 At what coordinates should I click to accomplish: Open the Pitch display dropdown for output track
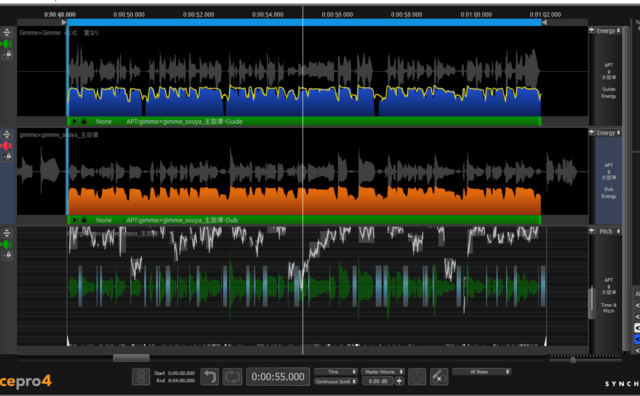608,231
